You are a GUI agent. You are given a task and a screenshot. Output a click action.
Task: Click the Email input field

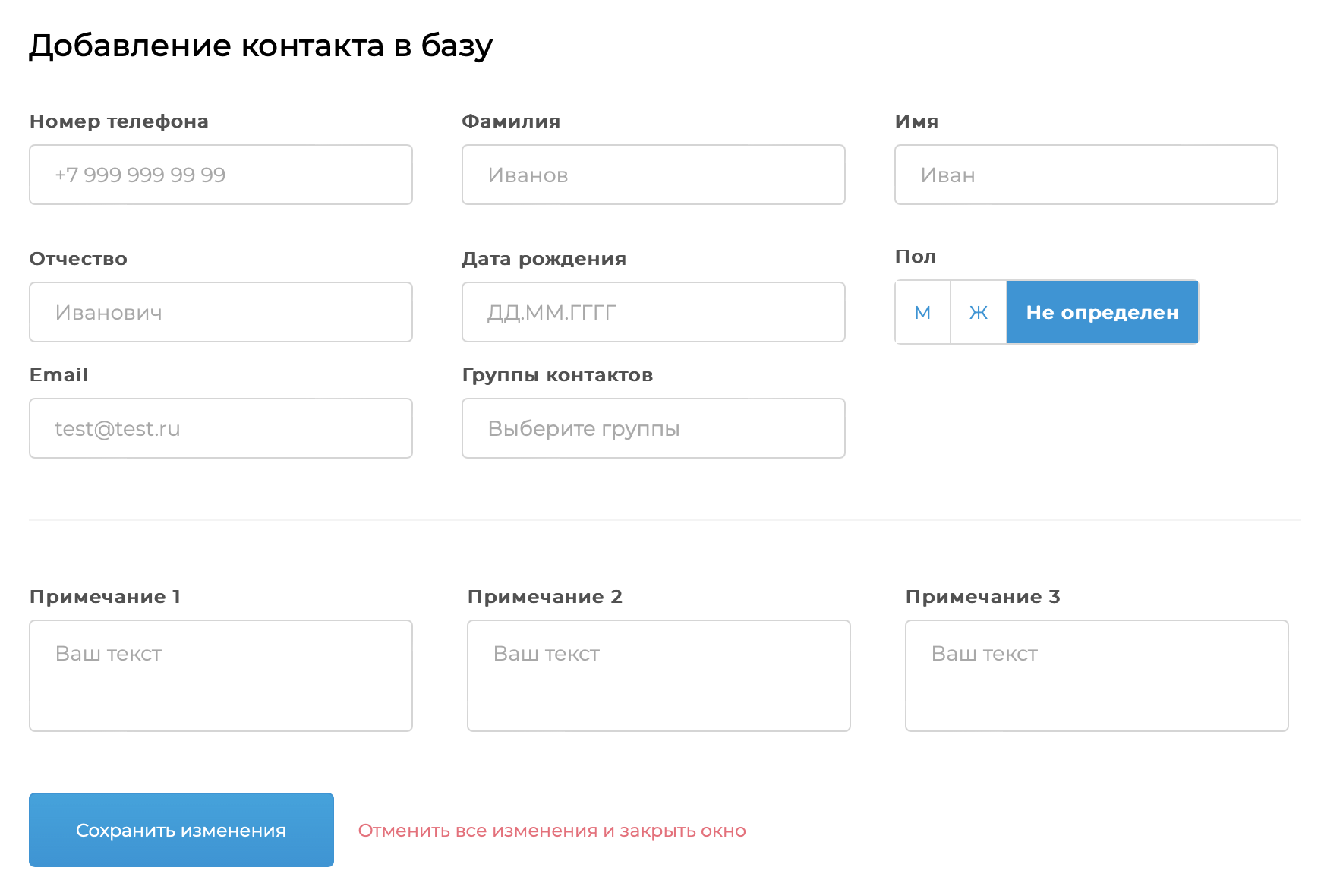(x=220, y=428)
